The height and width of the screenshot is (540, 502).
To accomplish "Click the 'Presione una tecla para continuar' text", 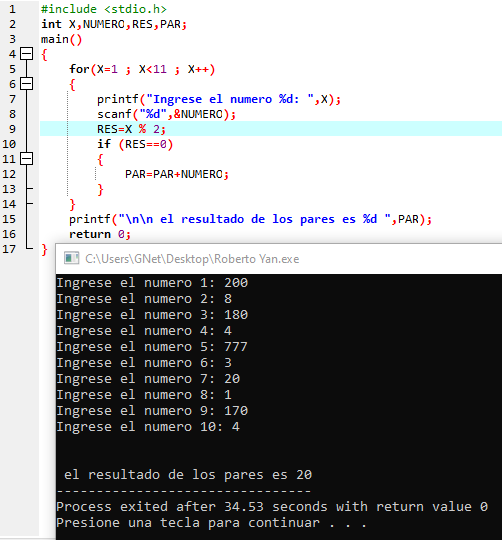I will (188, 523).
